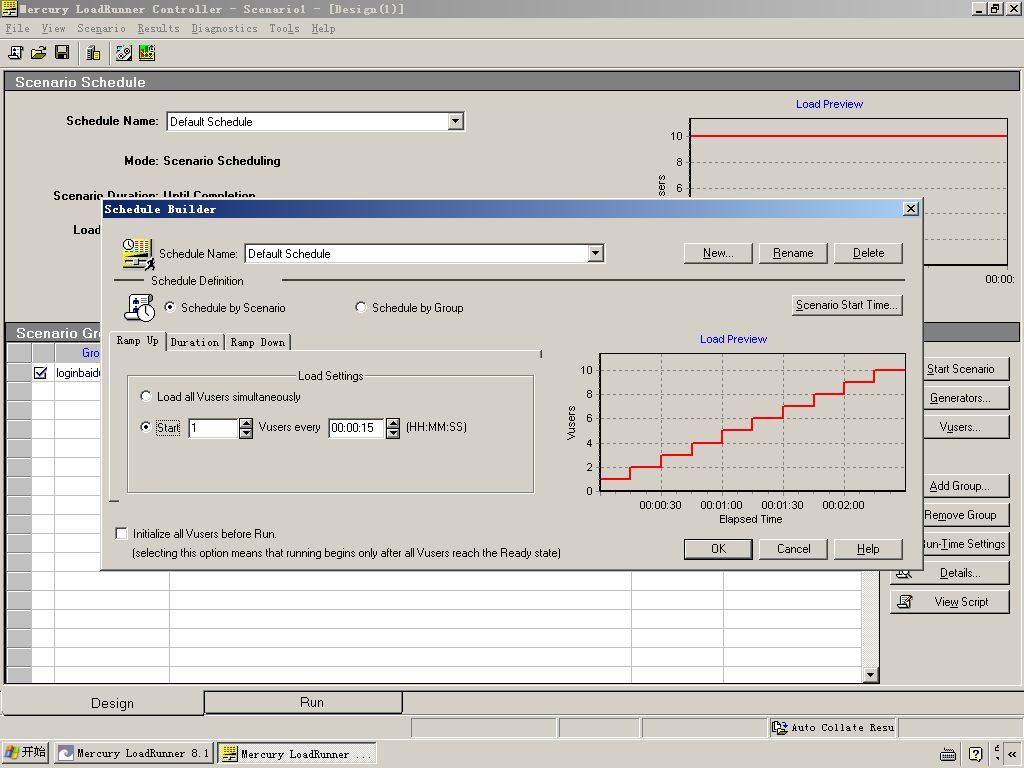Click the keyboard icon in system tray
This screenshot has width=1024, height=768.
click(947, 754)
